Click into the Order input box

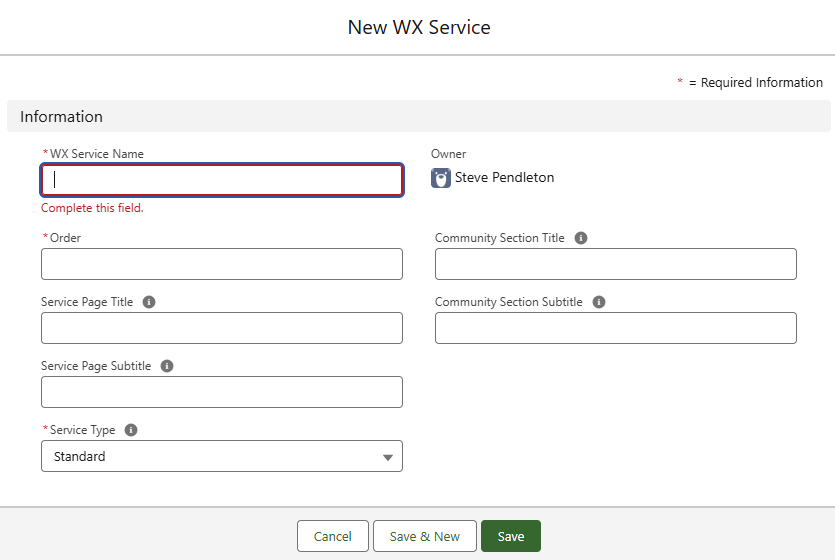click(222, 264)
